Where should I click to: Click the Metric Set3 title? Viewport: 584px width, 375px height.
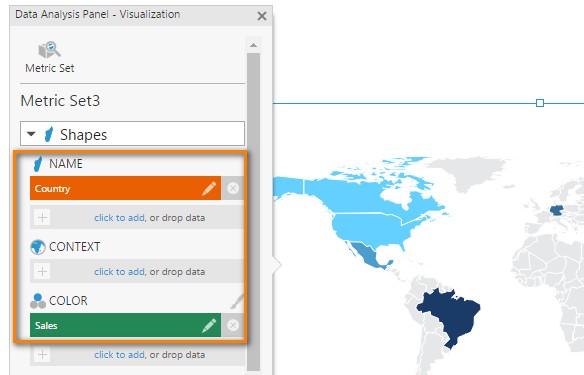tap(60, 101)
